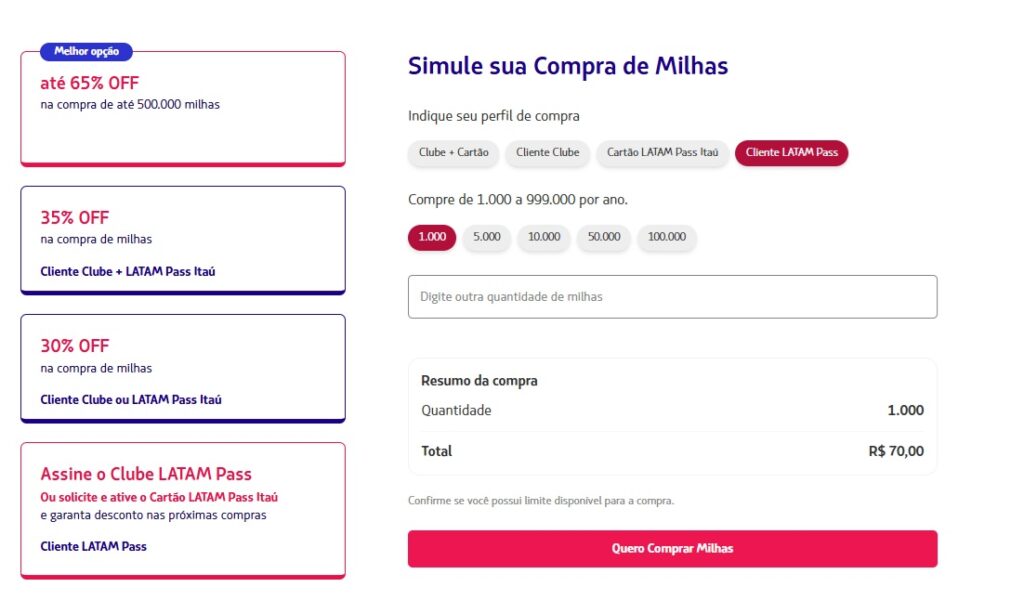Image resolution: width=1024 pixels, height=600 pixels.
Task: Click the Melhor opção badge
Action: 86,52
